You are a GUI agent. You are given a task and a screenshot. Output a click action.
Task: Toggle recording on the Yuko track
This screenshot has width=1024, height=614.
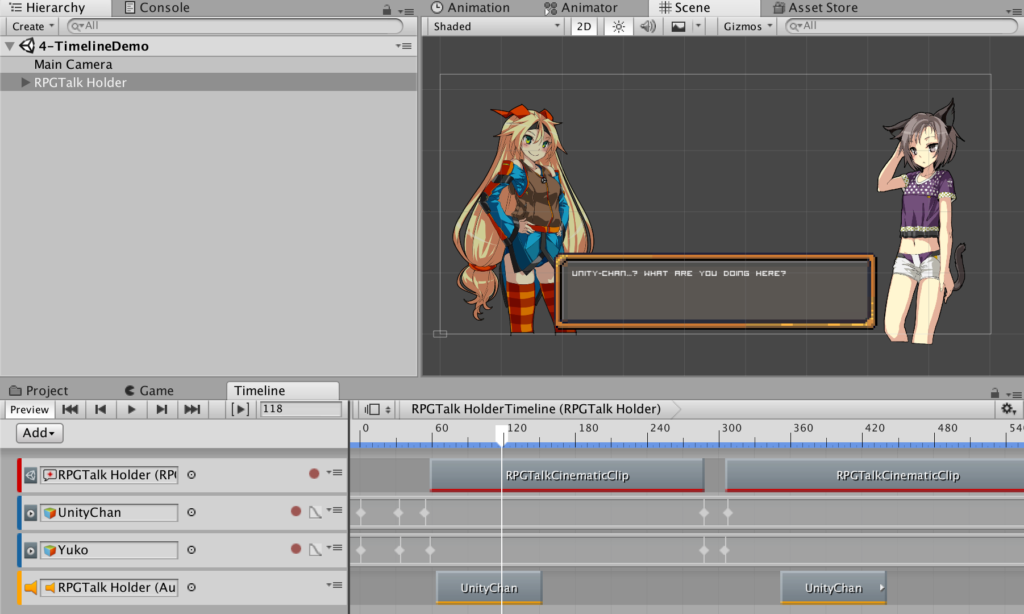tap(296, 549)
